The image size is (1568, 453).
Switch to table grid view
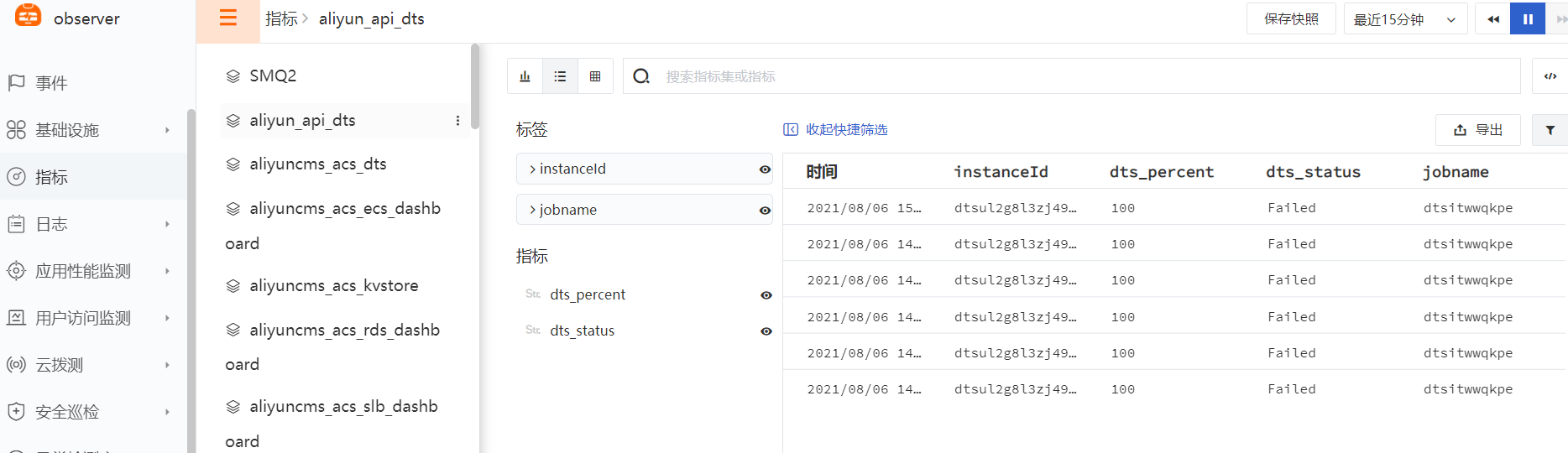[595, 76]
